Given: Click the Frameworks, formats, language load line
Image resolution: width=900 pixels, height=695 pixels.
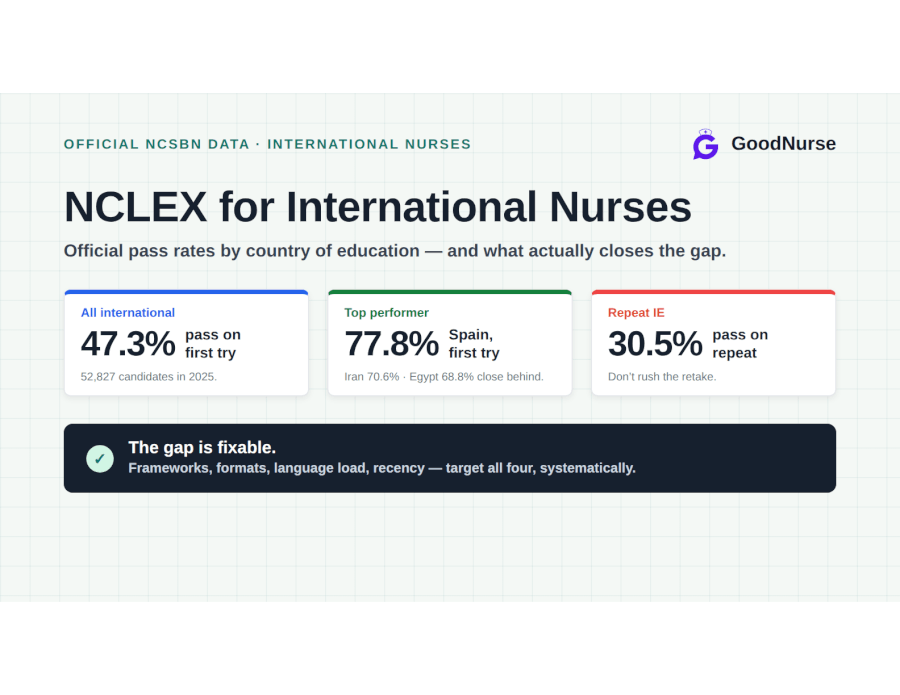Looking at the screenshot, I should click(382, 468).
